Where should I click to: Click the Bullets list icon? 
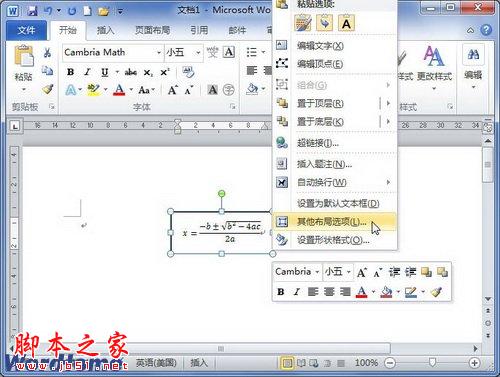[252, 52]
